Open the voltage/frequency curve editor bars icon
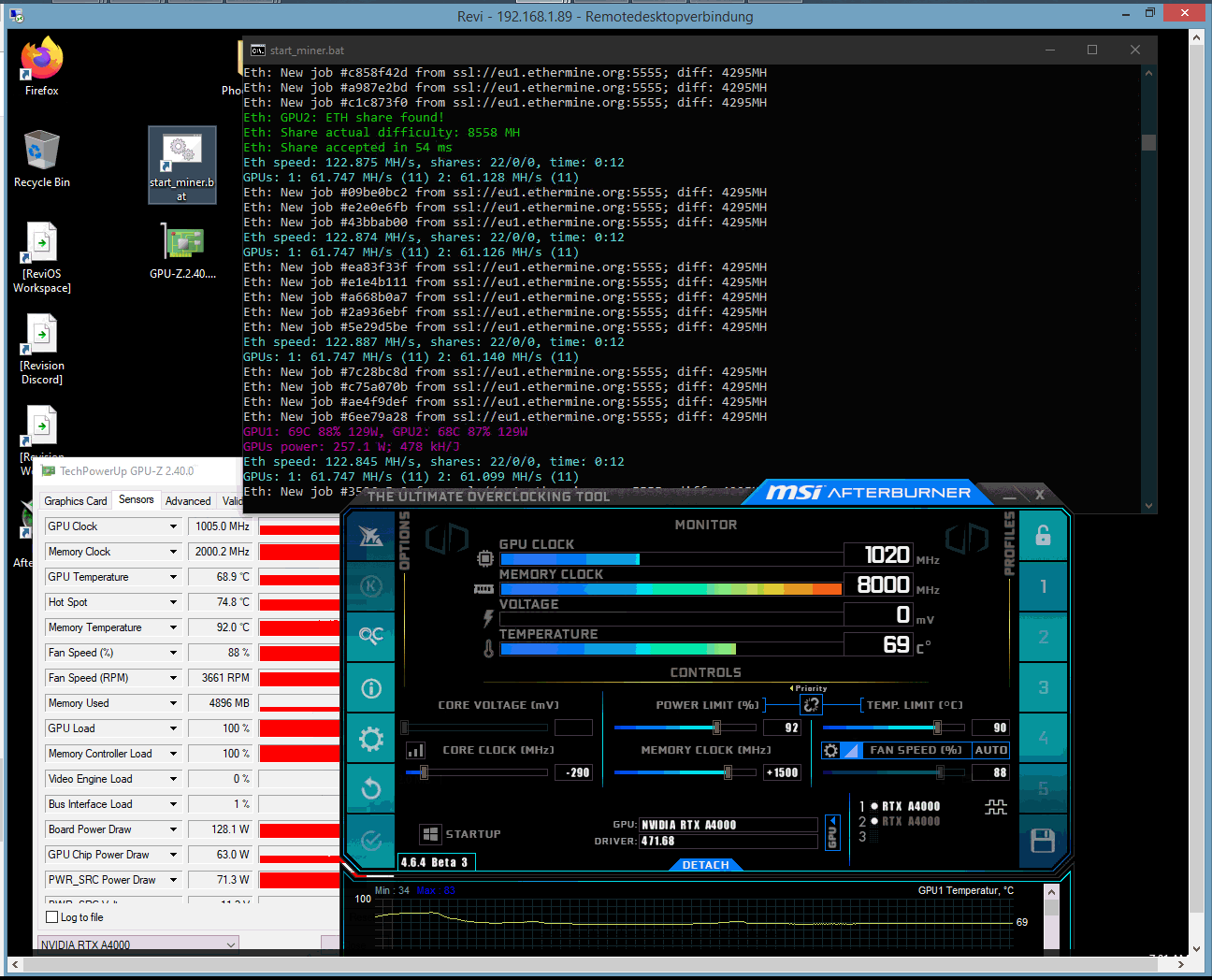Screen dimensions: 1212x980 point(416,750)
